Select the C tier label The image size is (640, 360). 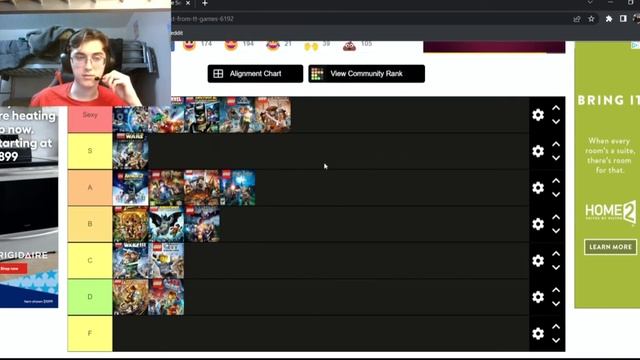tap(90, 260)
